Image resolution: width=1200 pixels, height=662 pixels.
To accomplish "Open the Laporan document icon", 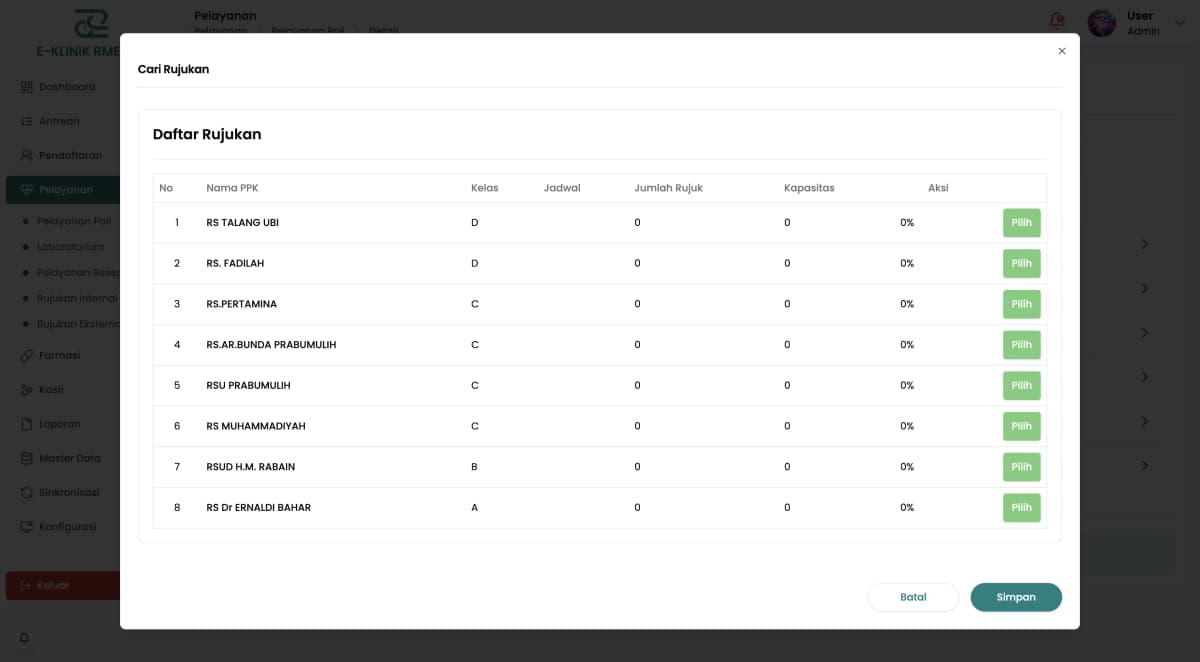I will 27,424.
